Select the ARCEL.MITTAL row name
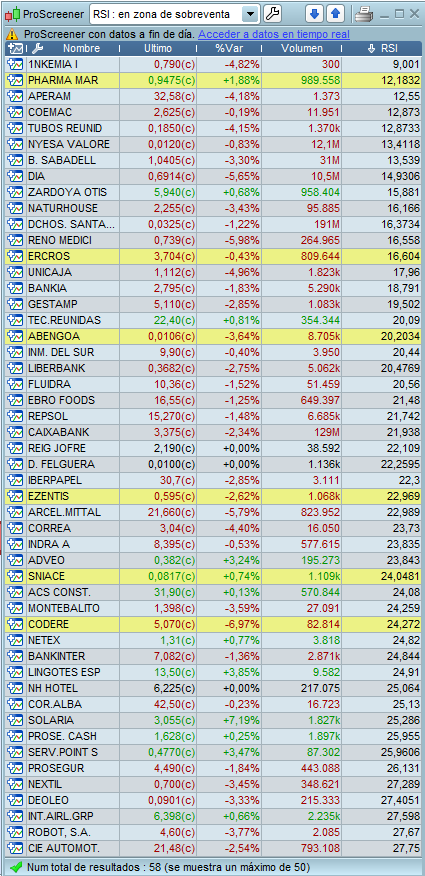Viewport: 425px width, 876px height. [x=64, y=512]
